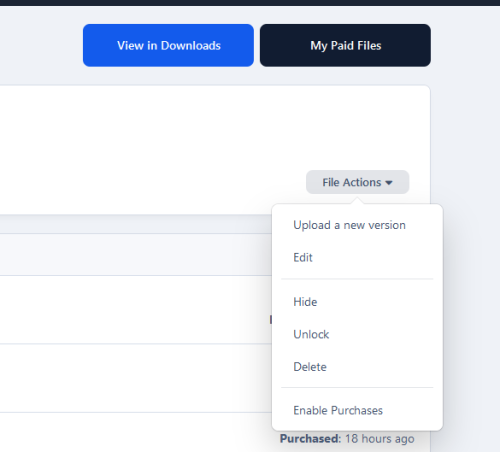Open the View in Downloads page

[x=168, y=45]
